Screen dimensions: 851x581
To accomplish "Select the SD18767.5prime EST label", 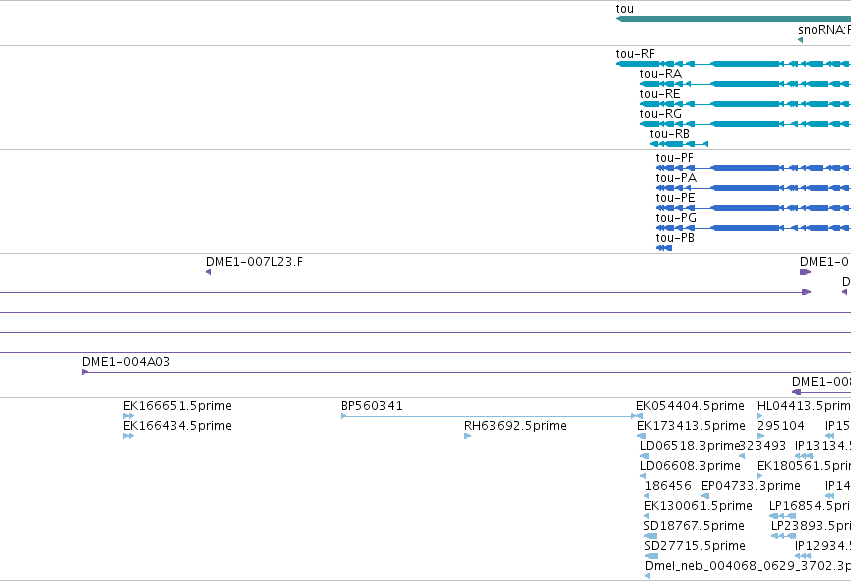I will click(694, 526).
